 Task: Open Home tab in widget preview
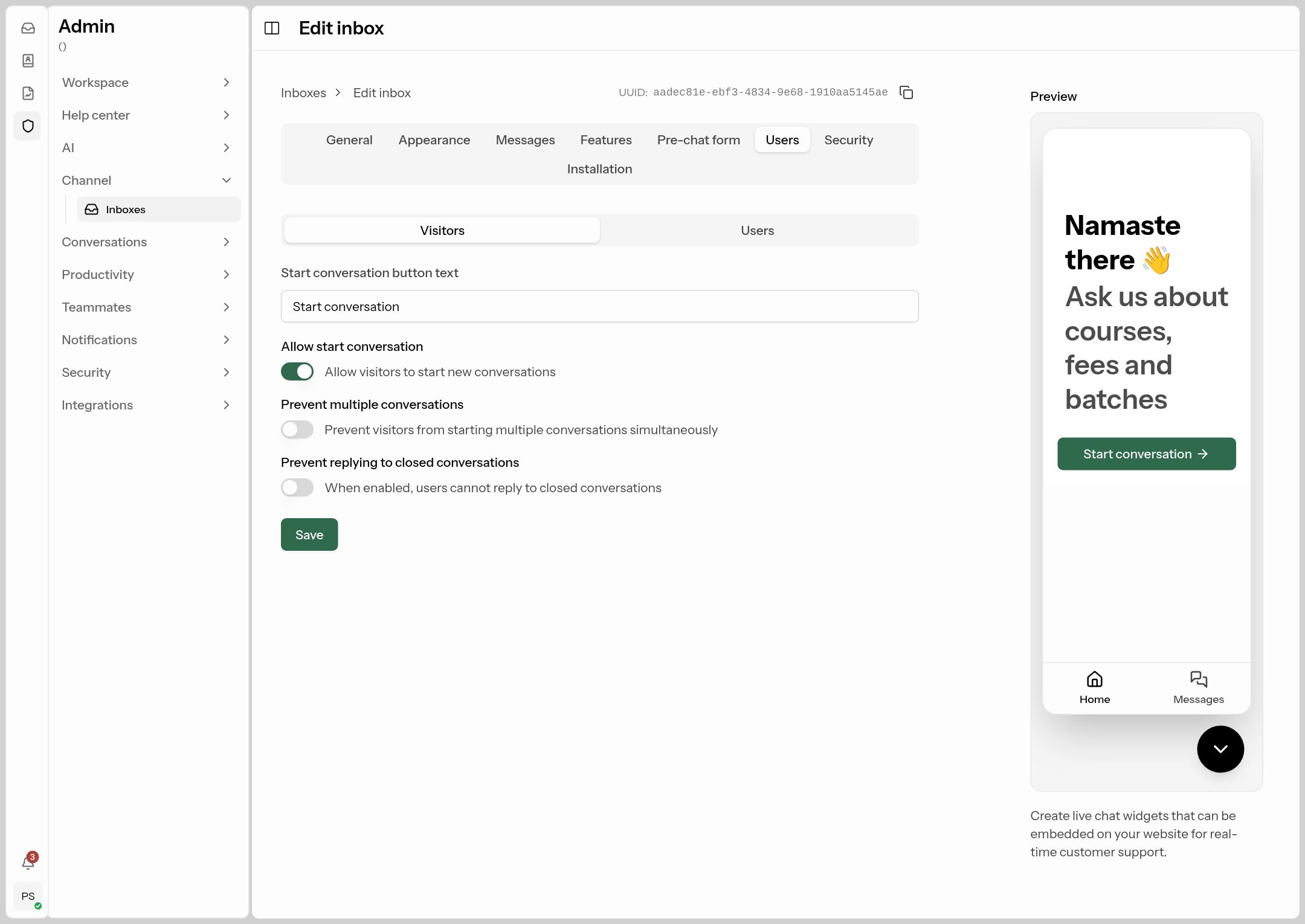pyautogui.click(x=1095, y=688)
